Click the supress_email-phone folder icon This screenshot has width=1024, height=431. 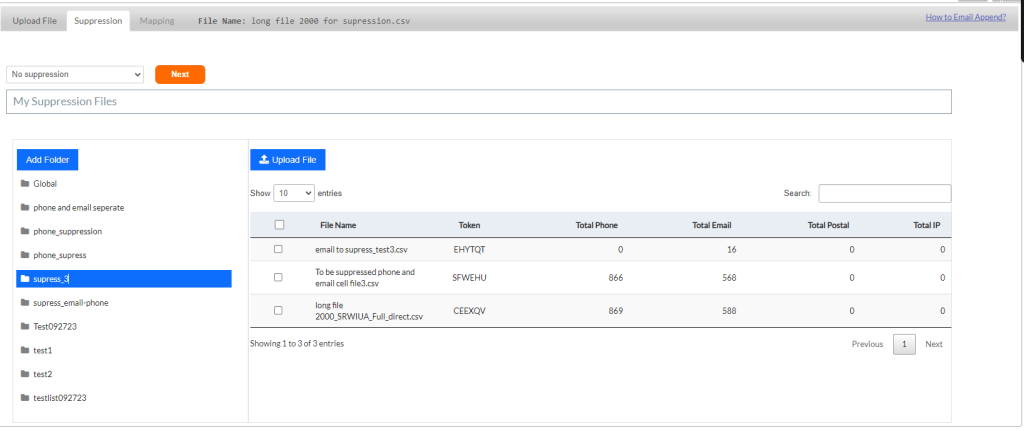pyautogui.click(x=24, y=302)
